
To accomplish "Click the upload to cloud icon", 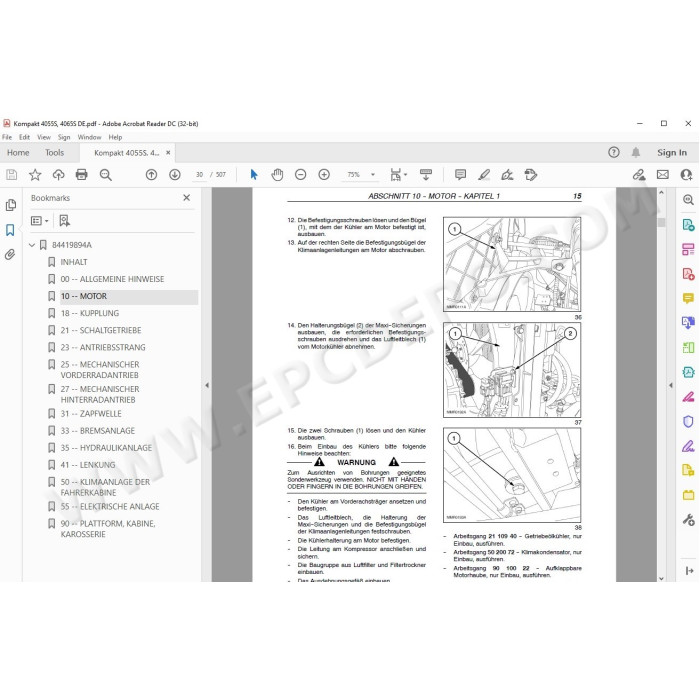I will coord(58,175).
